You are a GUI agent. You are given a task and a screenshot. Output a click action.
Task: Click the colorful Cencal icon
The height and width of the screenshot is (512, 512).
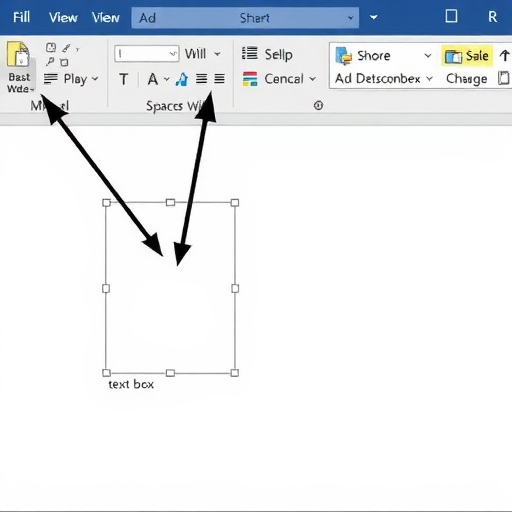click(x=250, y=79)
